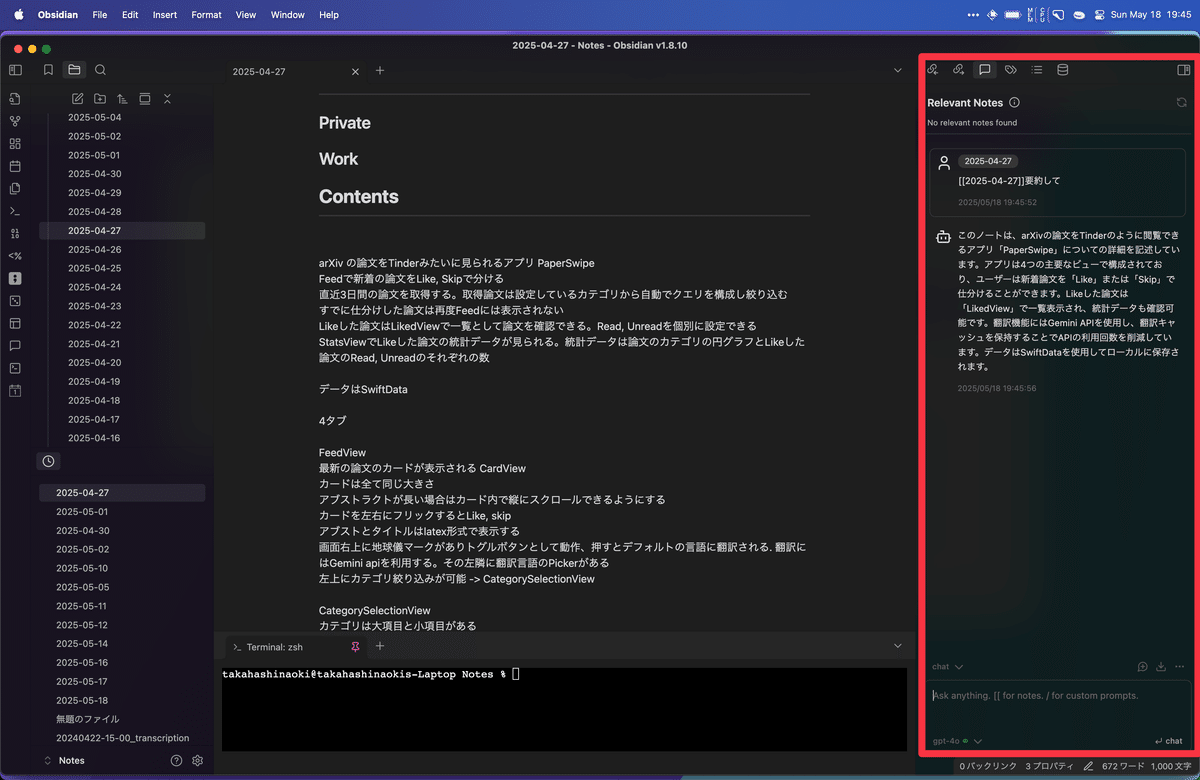
Task: Open the Format menu in the menu bar
Action: (x=206, y=14)
